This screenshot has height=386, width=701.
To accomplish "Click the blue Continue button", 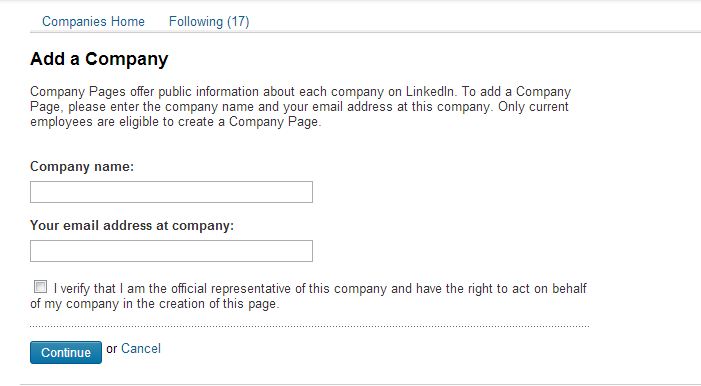I will (66, 352).
